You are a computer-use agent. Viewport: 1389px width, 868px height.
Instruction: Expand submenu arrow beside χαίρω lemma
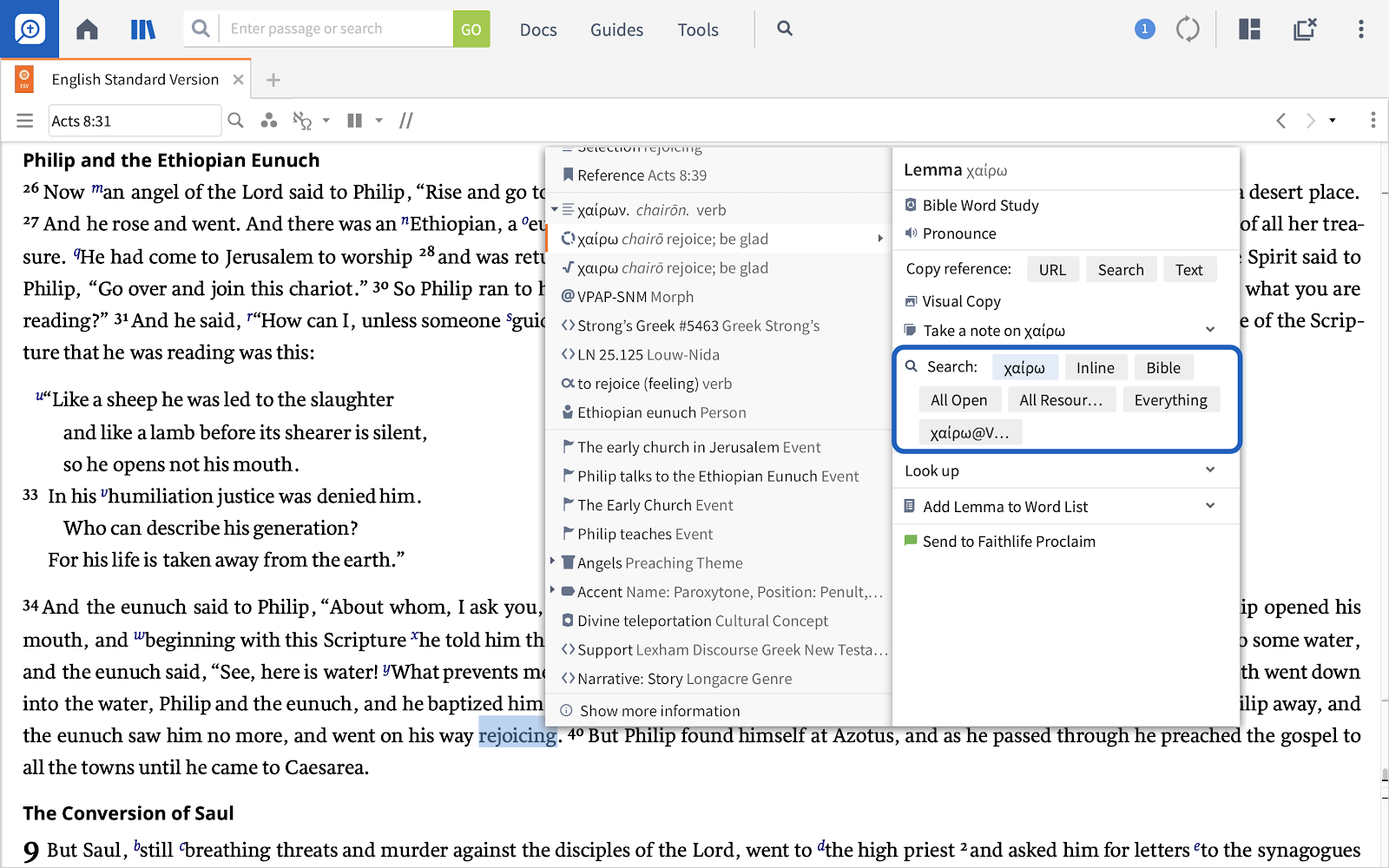880,239
